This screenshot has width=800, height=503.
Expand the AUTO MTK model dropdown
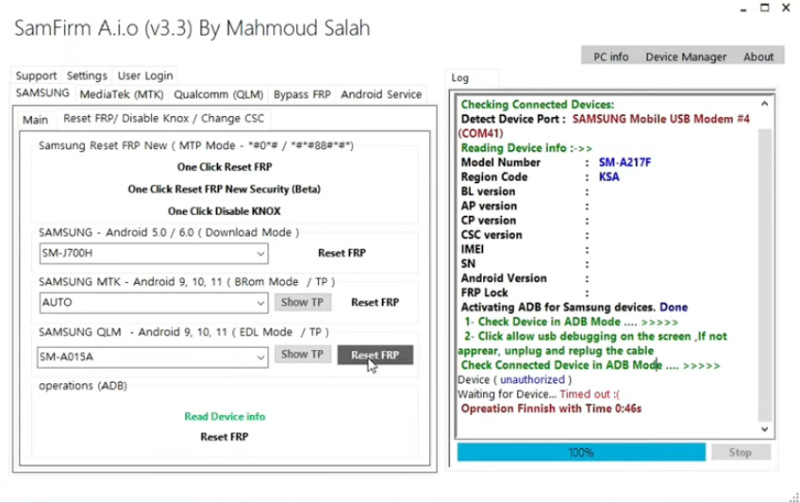pos(259,302)
